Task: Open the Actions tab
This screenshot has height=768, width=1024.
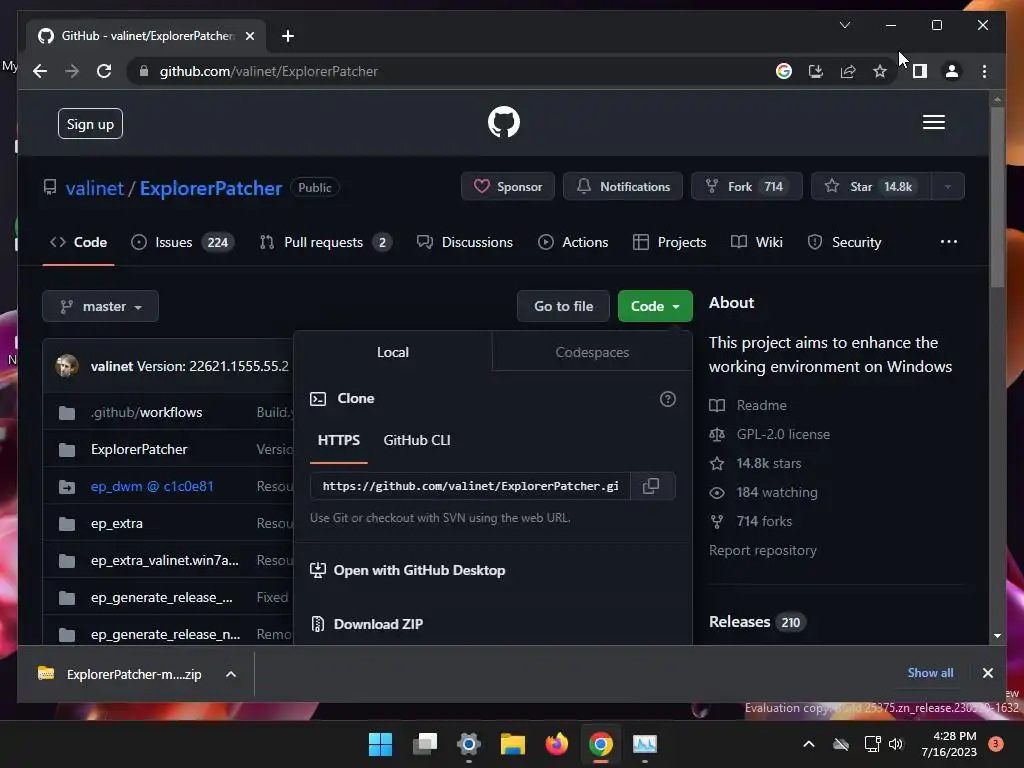Action: 573,242
